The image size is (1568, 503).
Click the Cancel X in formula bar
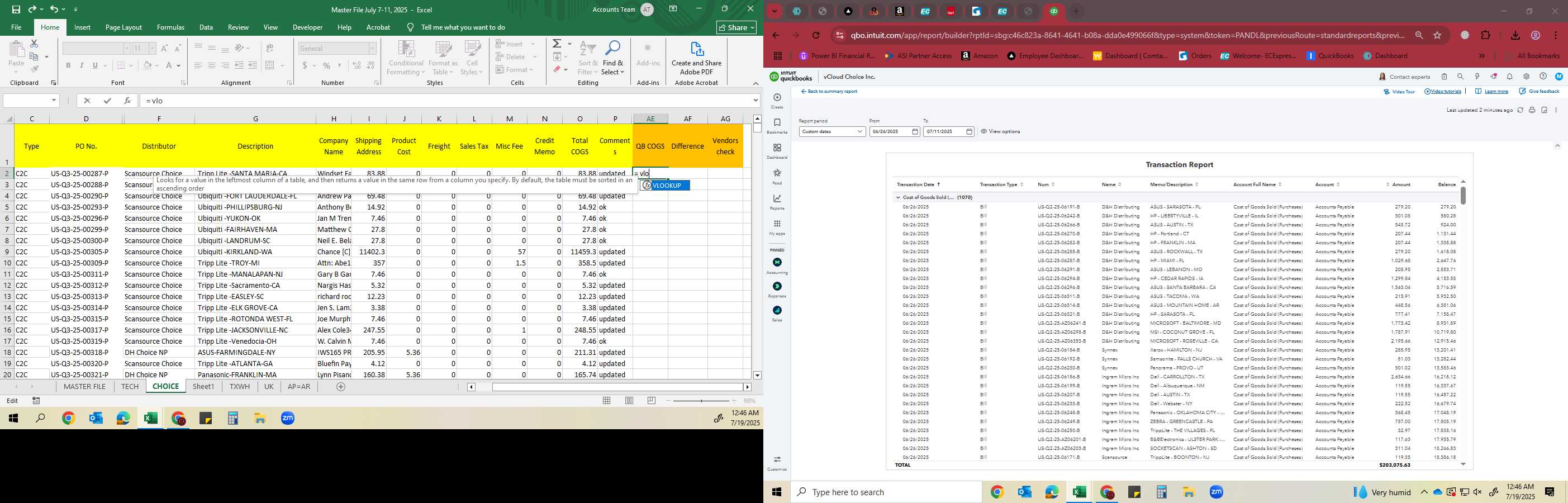(x=87, y=101)
